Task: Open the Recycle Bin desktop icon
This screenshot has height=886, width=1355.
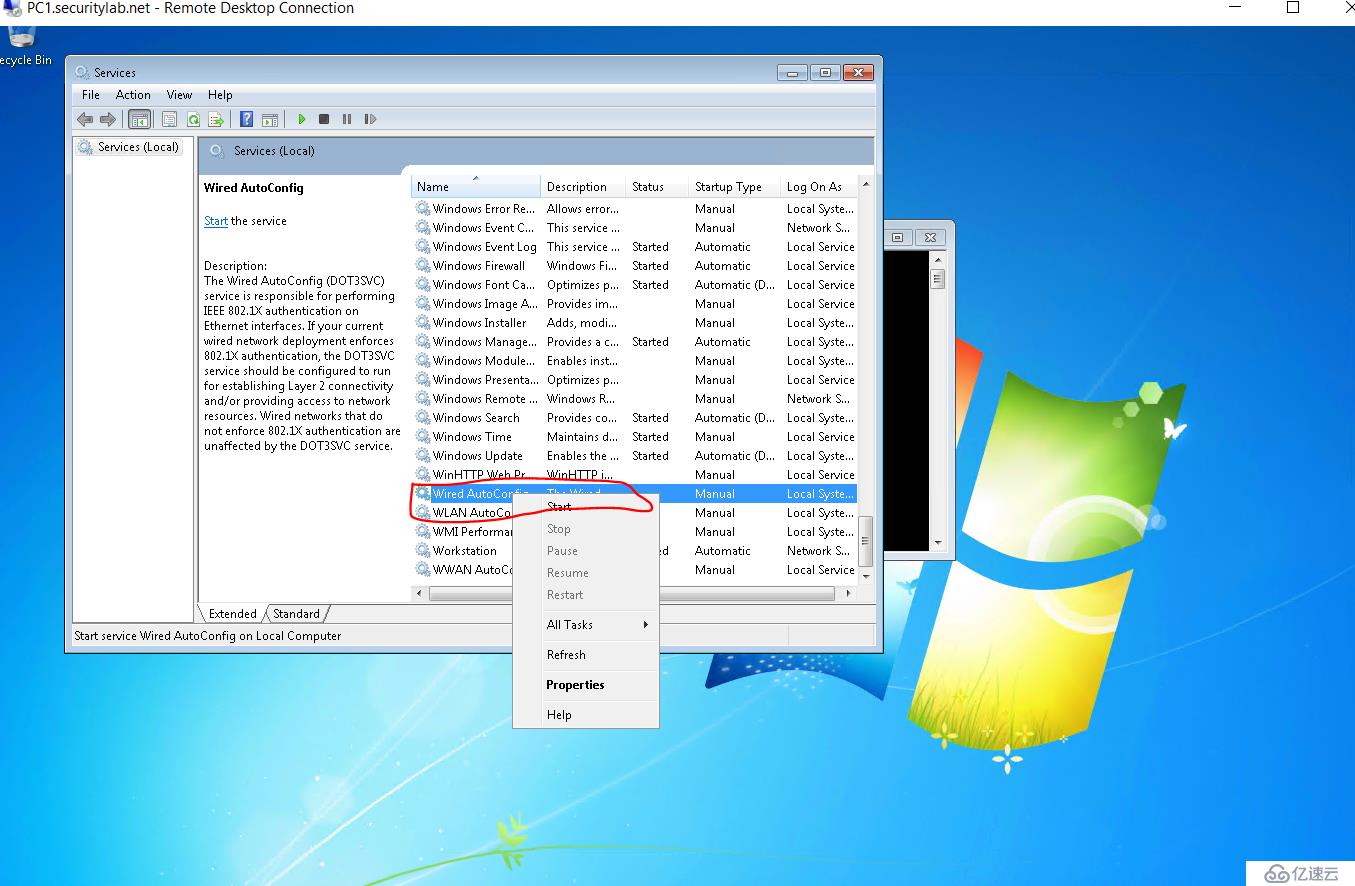Action: (x=22, y=40)
